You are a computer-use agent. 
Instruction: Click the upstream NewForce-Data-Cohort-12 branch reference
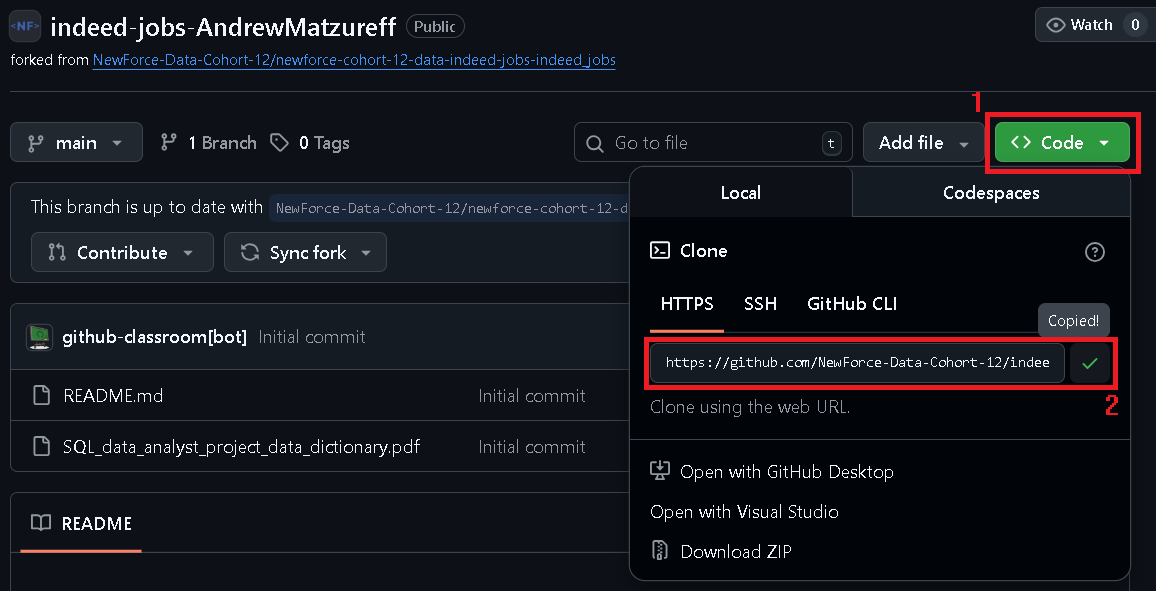click(450, 208)
